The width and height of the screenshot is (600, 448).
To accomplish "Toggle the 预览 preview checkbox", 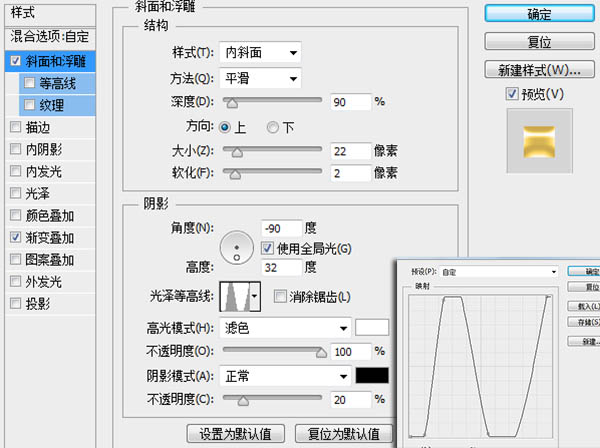I will [512, 94].
